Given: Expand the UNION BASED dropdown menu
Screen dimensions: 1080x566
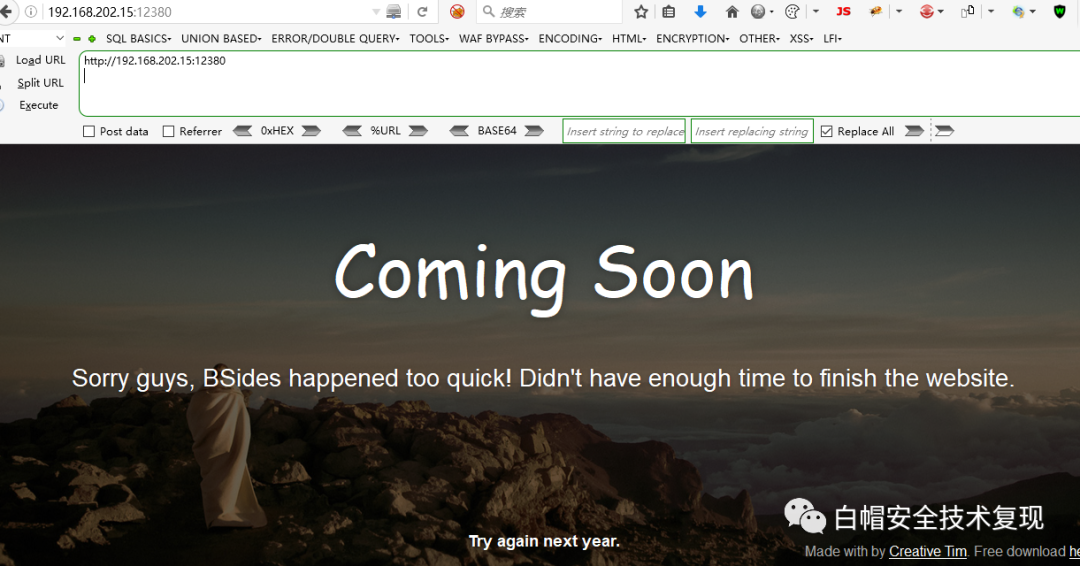Looking at the screenshot, I should pyautogui.click(x=221, y=39).
